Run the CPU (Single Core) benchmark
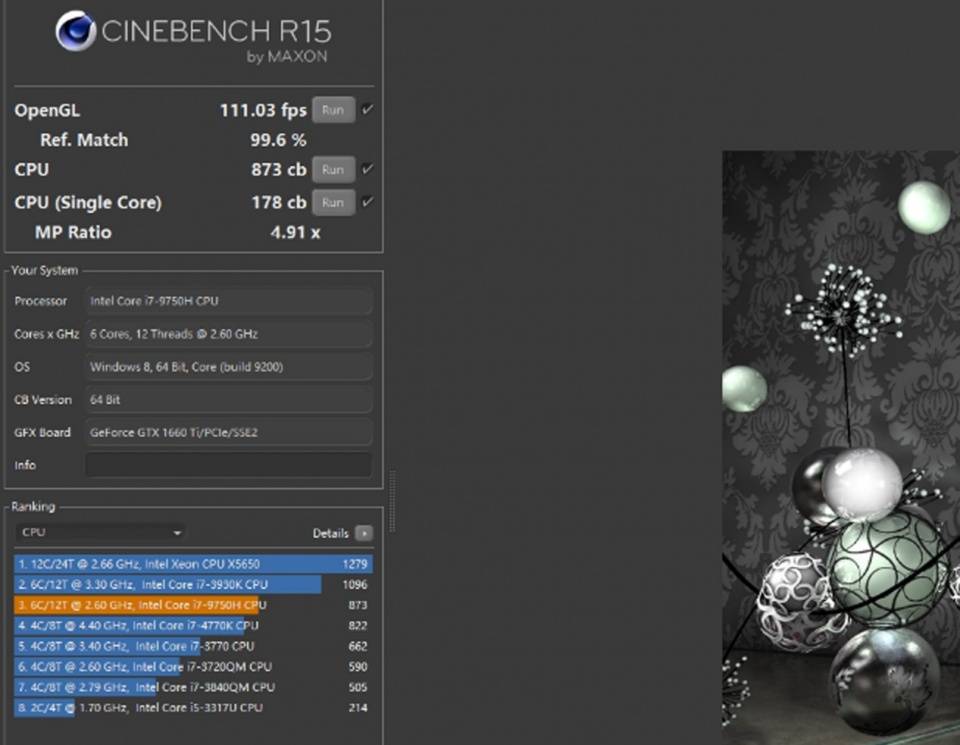The height and width of the screenshot is (745, 960). coord(333,203)
